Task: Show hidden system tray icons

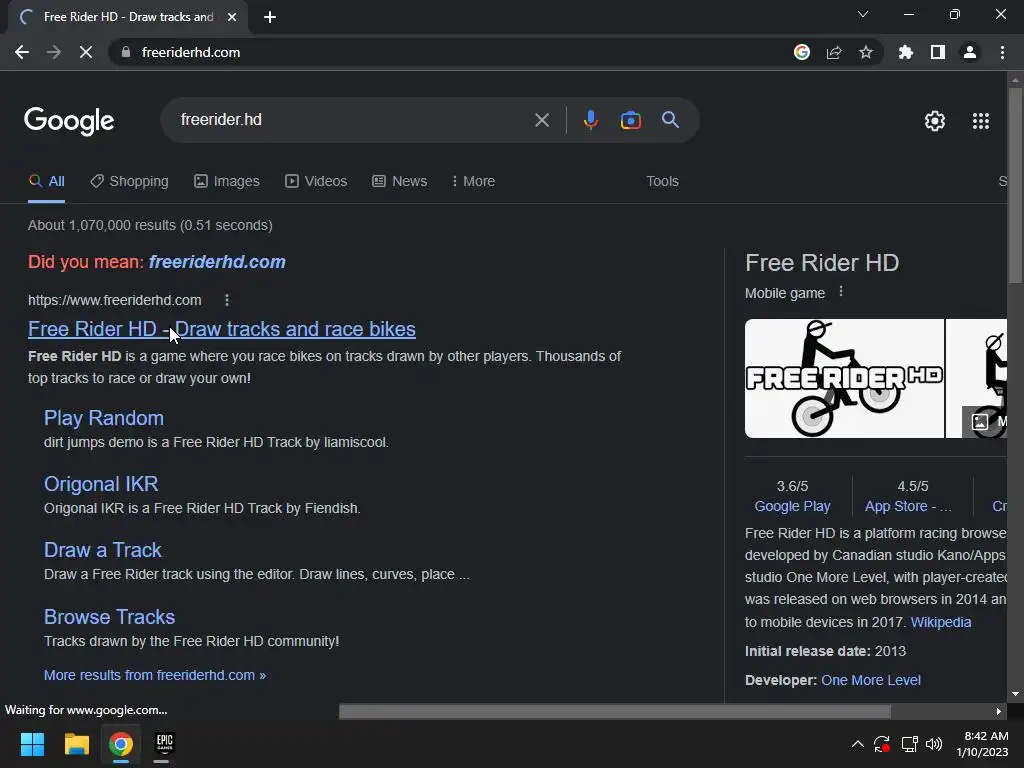Action: point(857,744)
